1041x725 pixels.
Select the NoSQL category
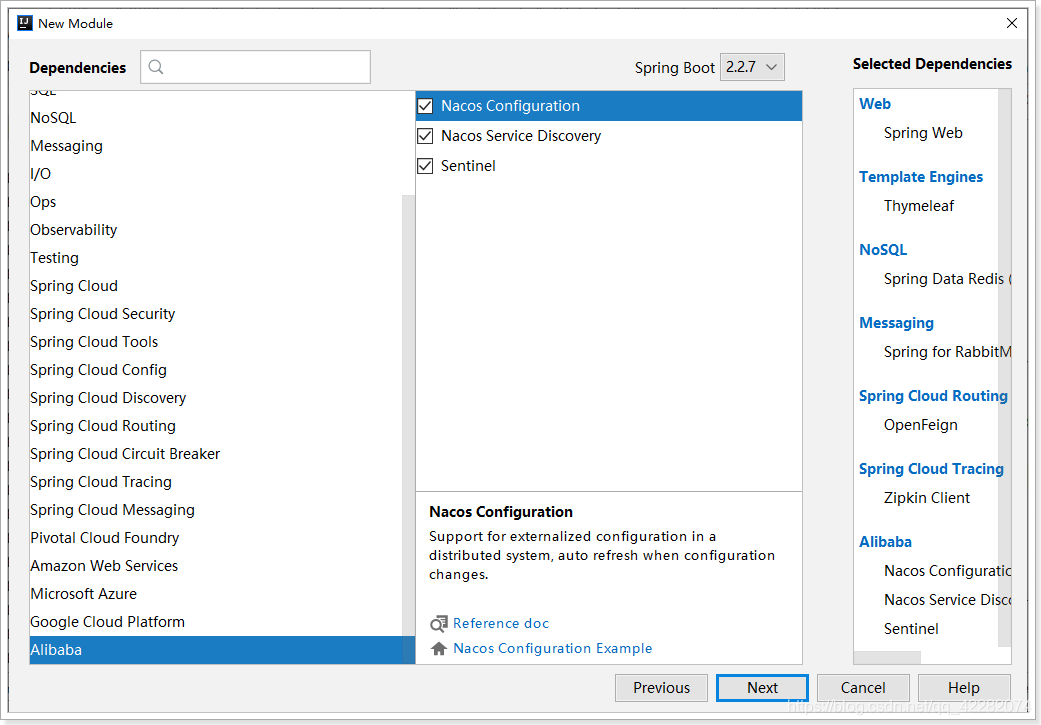(x=216, y=118)
